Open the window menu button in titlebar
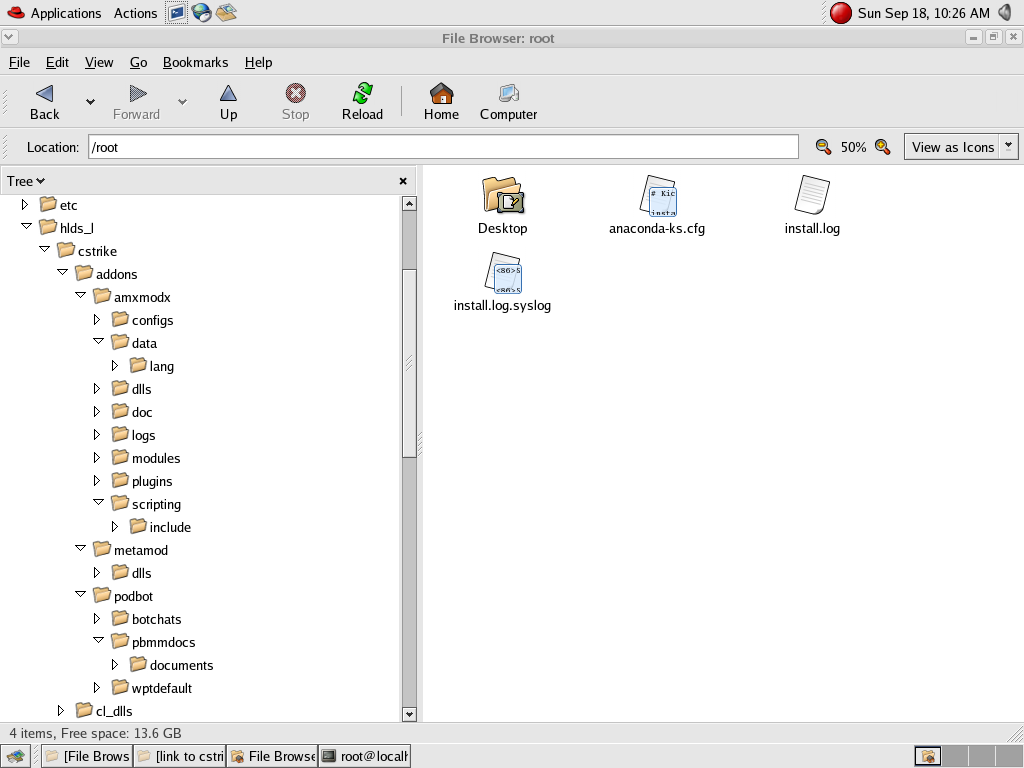This screenshot has height=768, width=1024. point(10,37)
